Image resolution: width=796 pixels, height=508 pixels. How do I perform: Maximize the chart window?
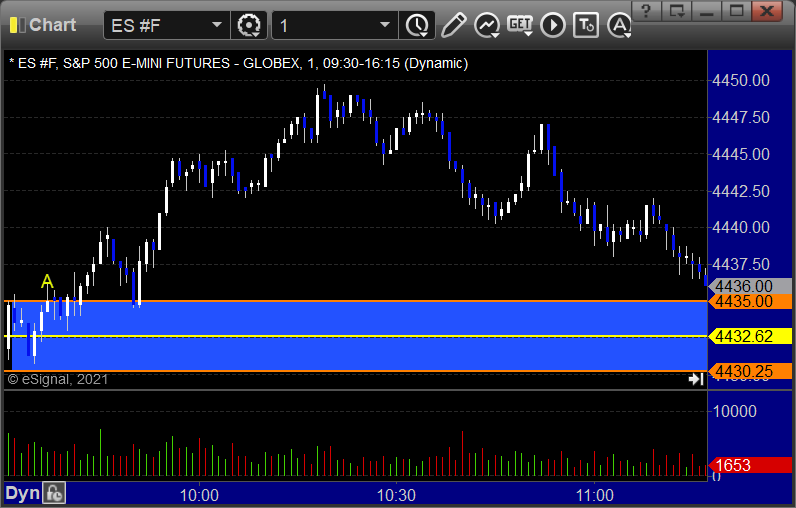(x=737, y=11)
